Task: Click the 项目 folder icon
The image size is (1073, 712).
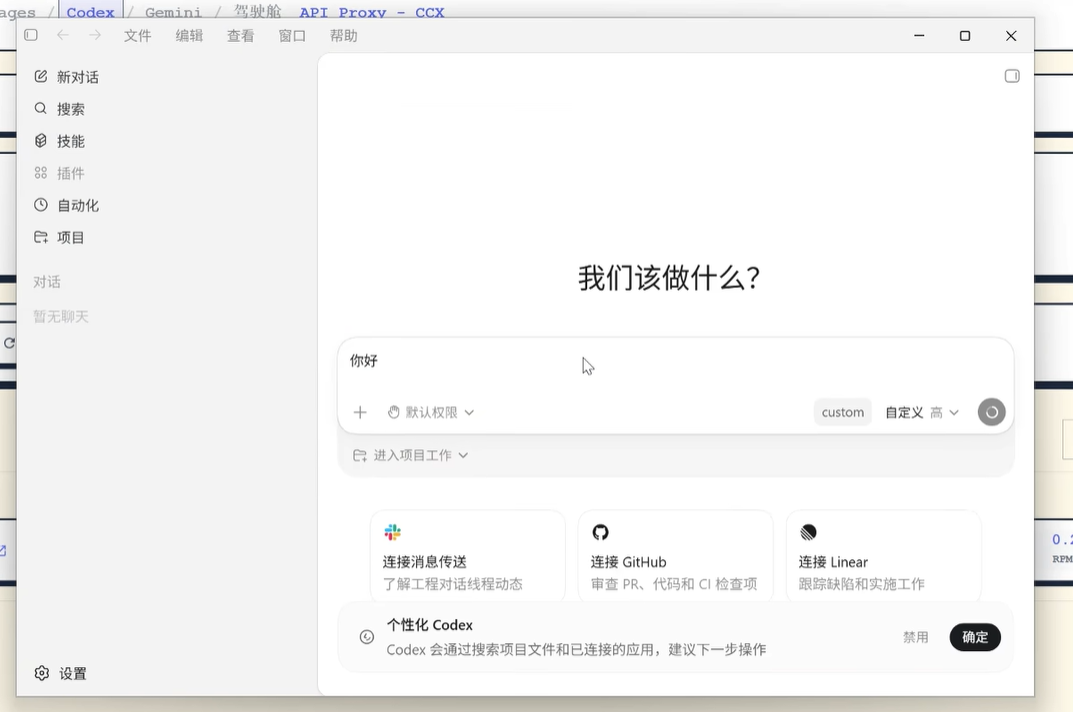Action: click(41, 237)
